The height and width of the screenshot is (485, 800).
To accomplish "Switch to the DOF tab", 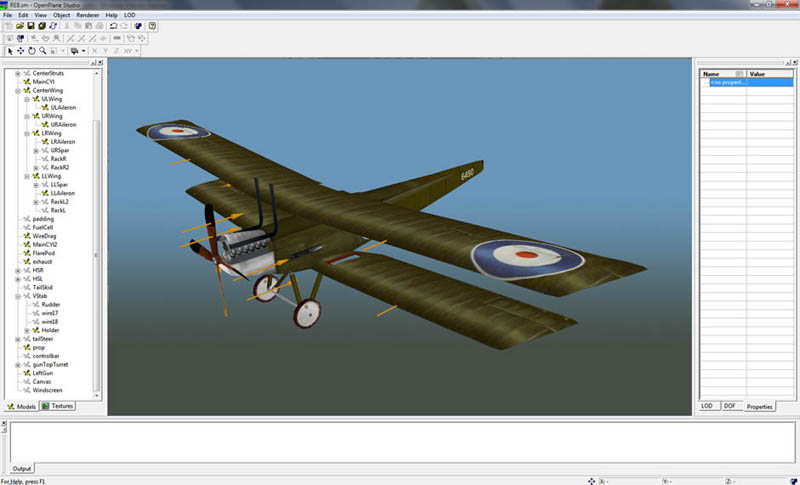I will coord(730,406).
